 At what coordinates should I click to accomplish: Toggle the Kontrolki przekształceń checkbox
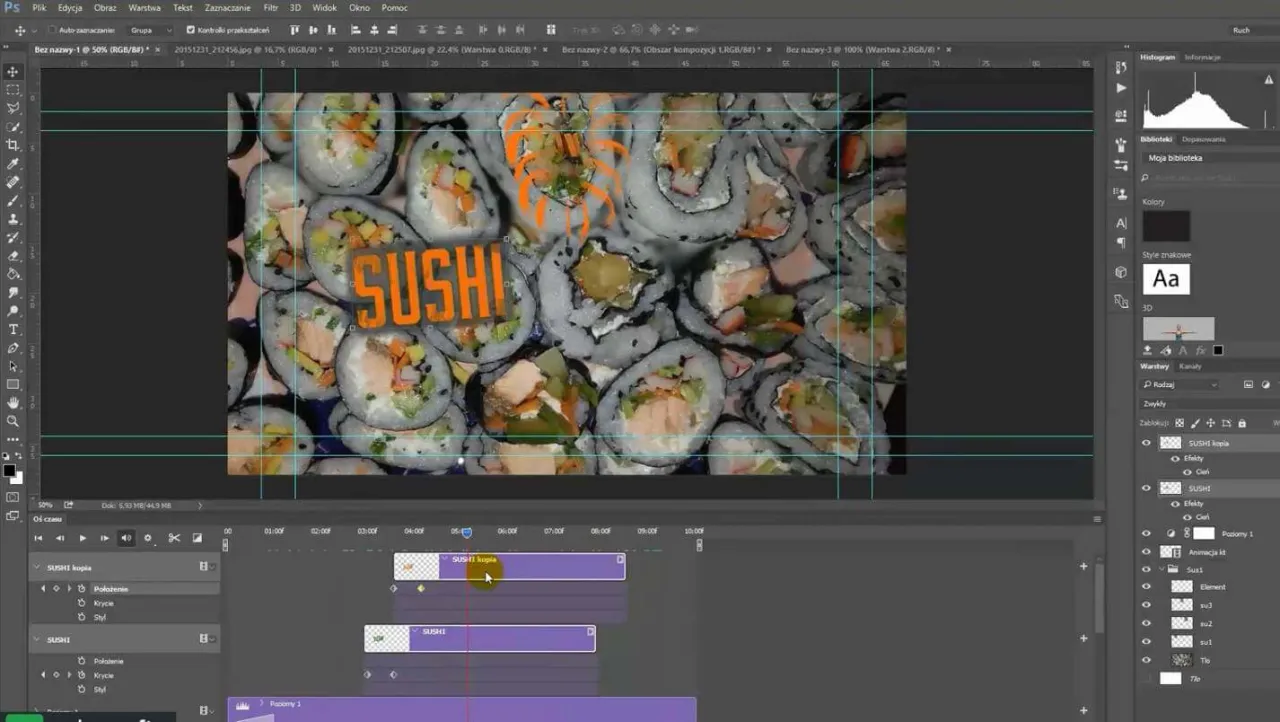(190, 29)
